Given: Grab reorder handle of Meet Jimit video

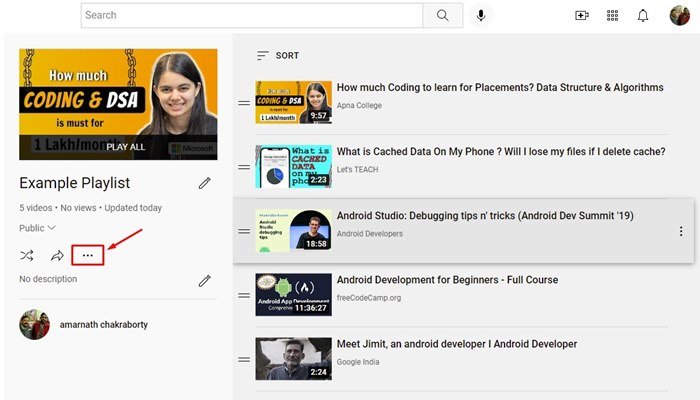Looking at the screenshot, I should [x=244, y=359].
